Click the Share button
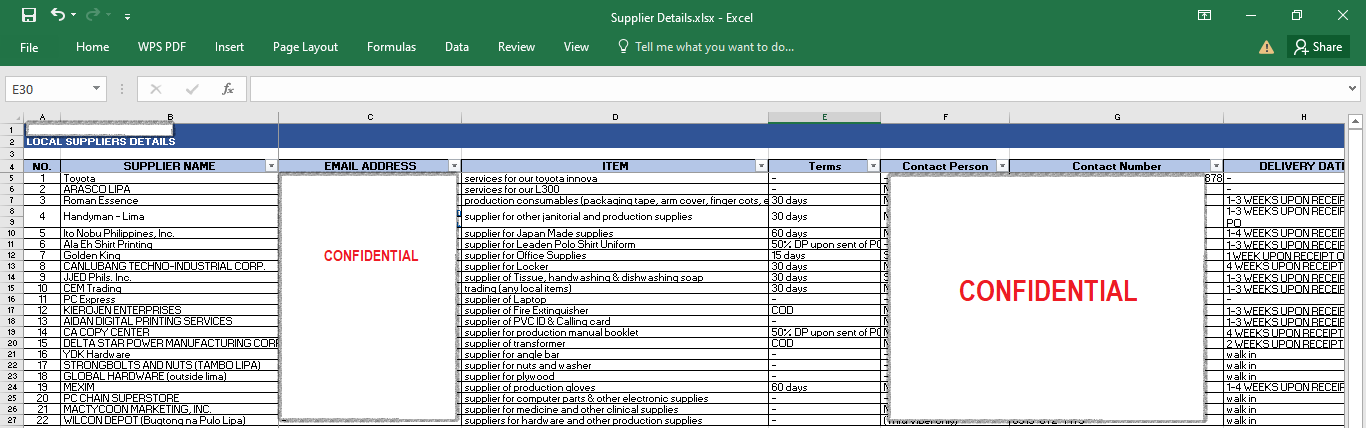The image size is (1366, 428). [x=1318, y=47]
